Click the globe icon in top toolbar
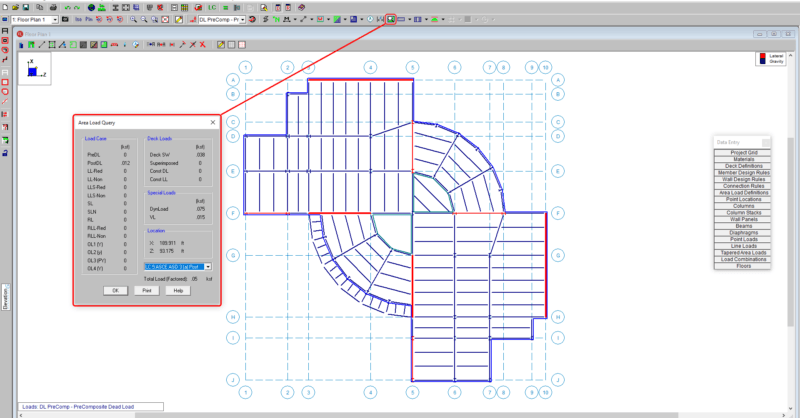Screen dimensions: 800x418 [89, 6]
